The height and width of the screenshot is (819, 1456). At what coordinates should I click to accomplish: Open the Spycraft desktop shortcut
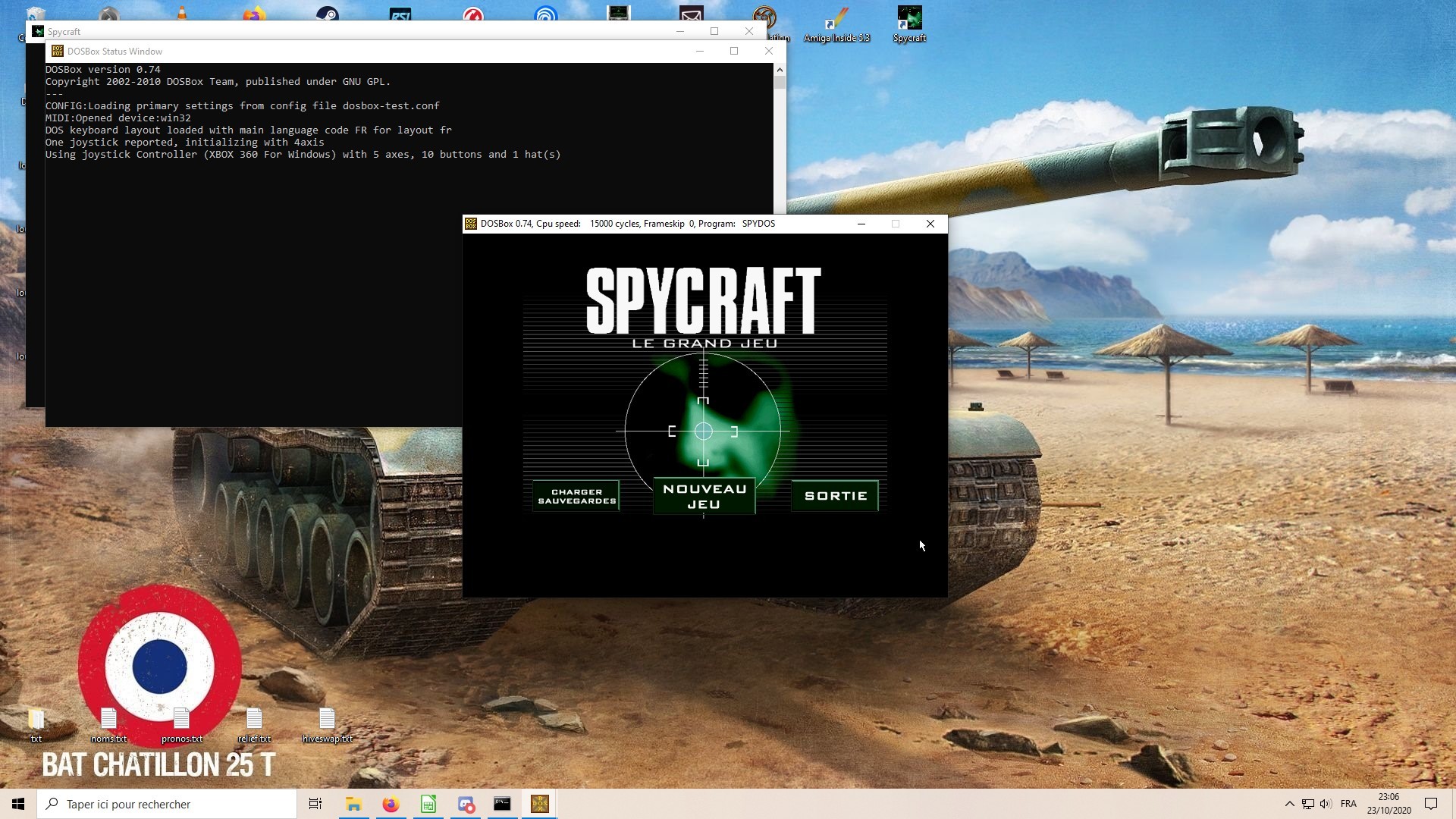coord(909,24)
